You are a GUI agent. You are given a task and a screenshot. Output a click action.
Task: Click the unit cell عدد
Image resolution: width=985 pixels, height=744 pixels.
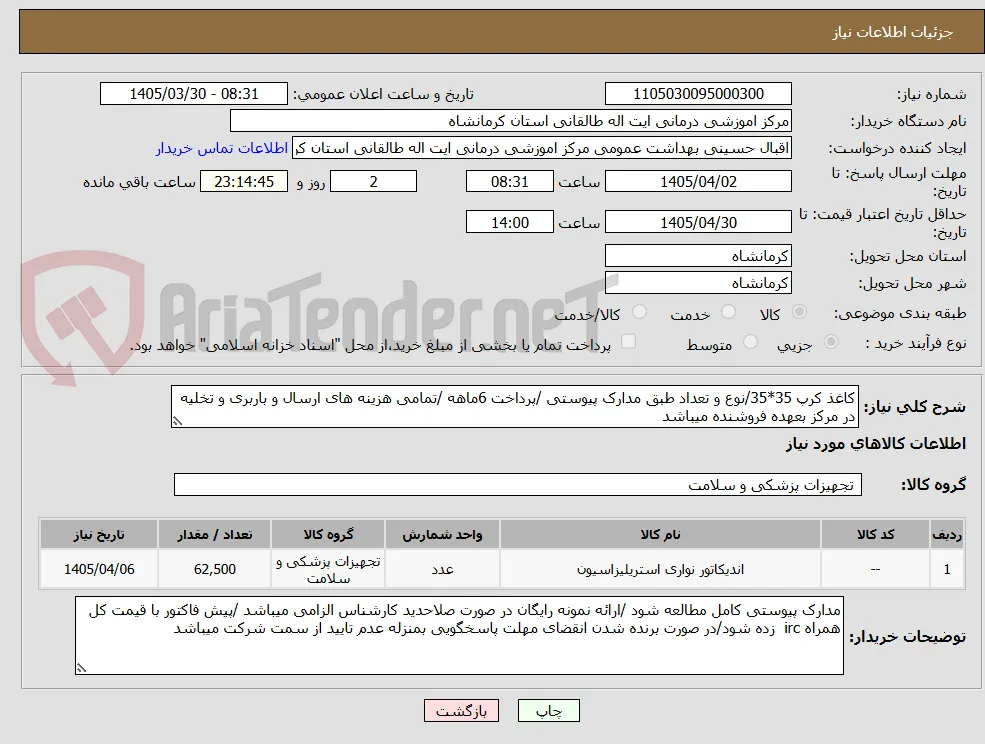(x=442, y=569)
